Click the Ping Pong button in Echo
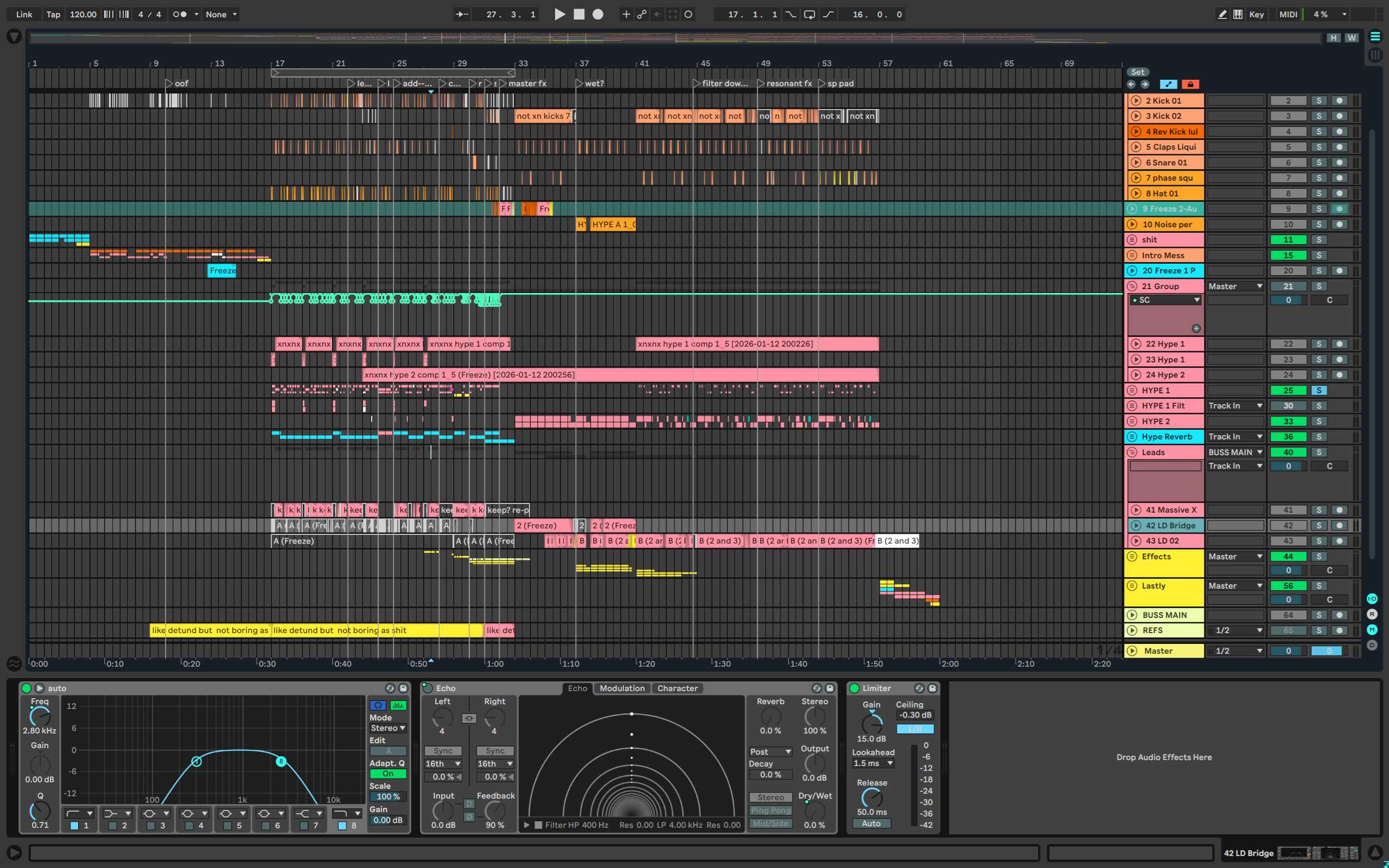This screenshot has width=1389, height=868. (x=770, y=810)
